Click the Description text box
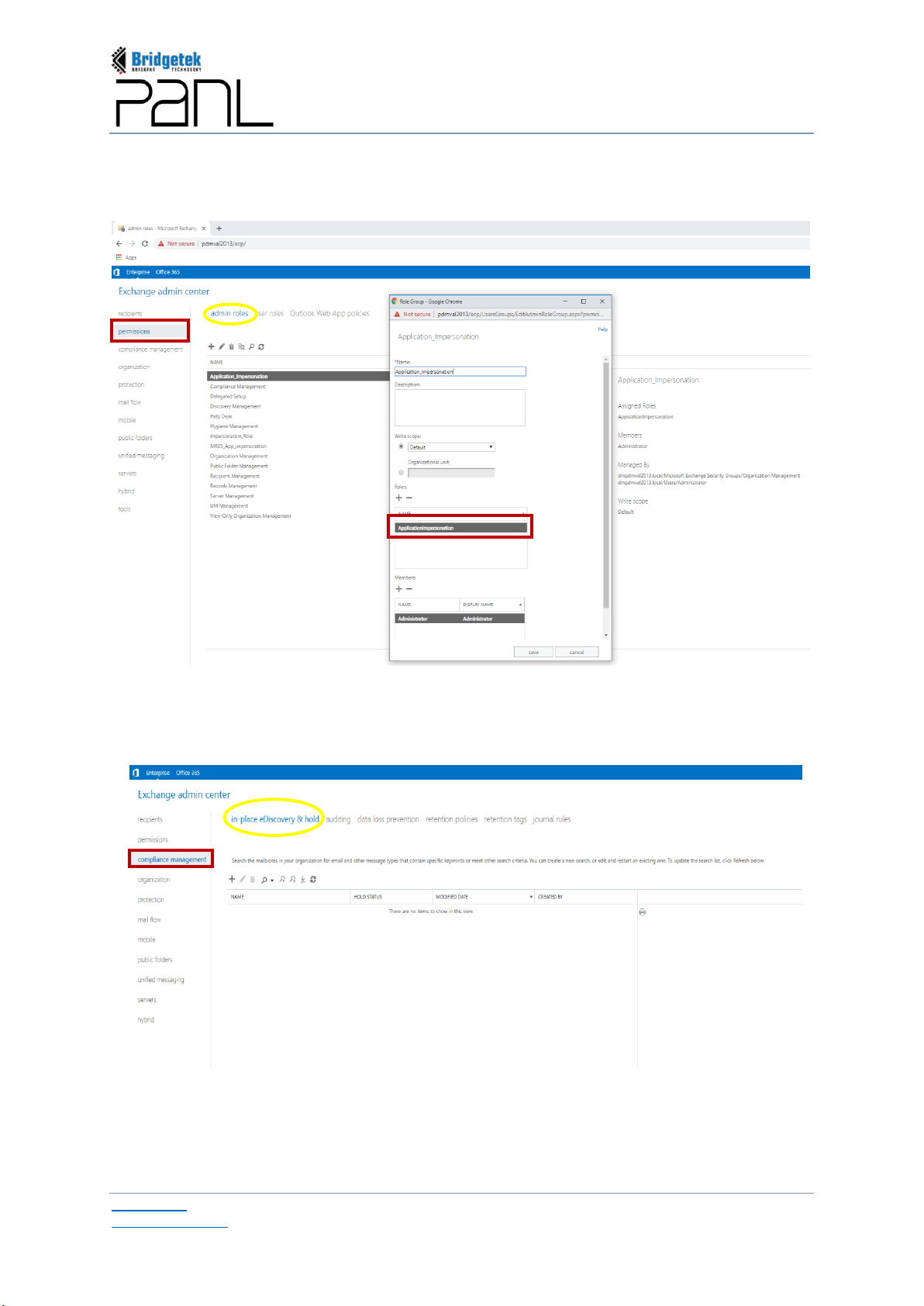 [460, 408]
